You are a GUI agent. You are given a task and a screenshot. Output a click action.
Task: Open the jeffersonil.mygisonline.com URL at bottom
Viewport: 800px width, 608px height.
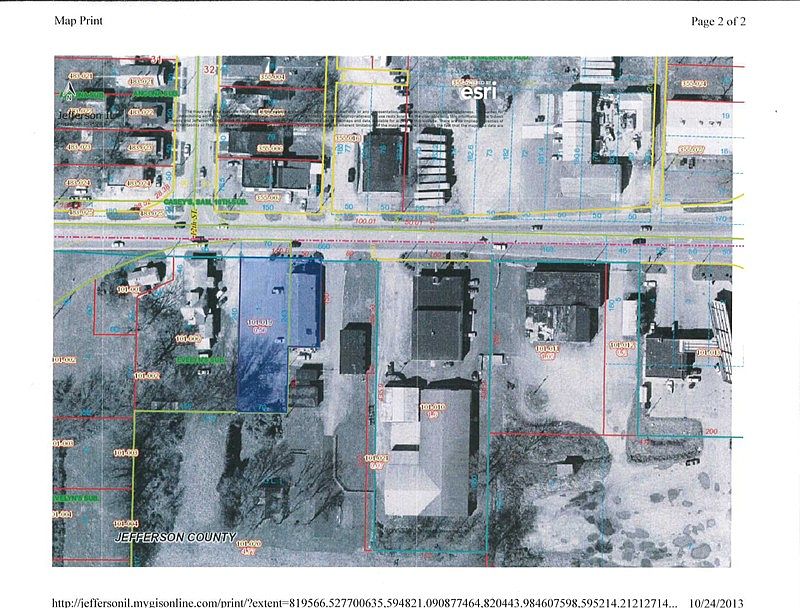[366, 603]
